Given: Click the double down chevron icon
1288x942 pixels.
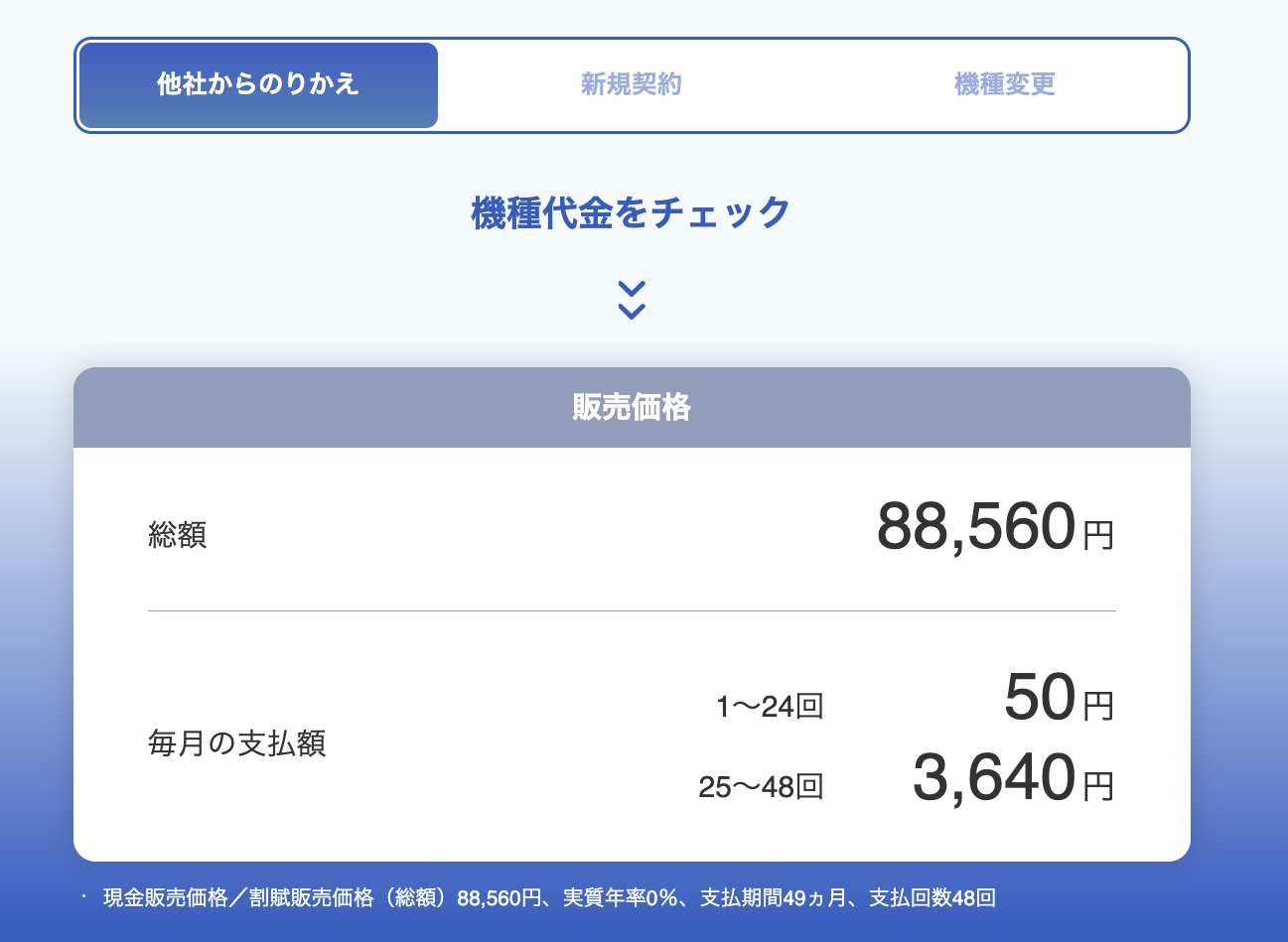Looking at the screenshot, I should (632, 299).
